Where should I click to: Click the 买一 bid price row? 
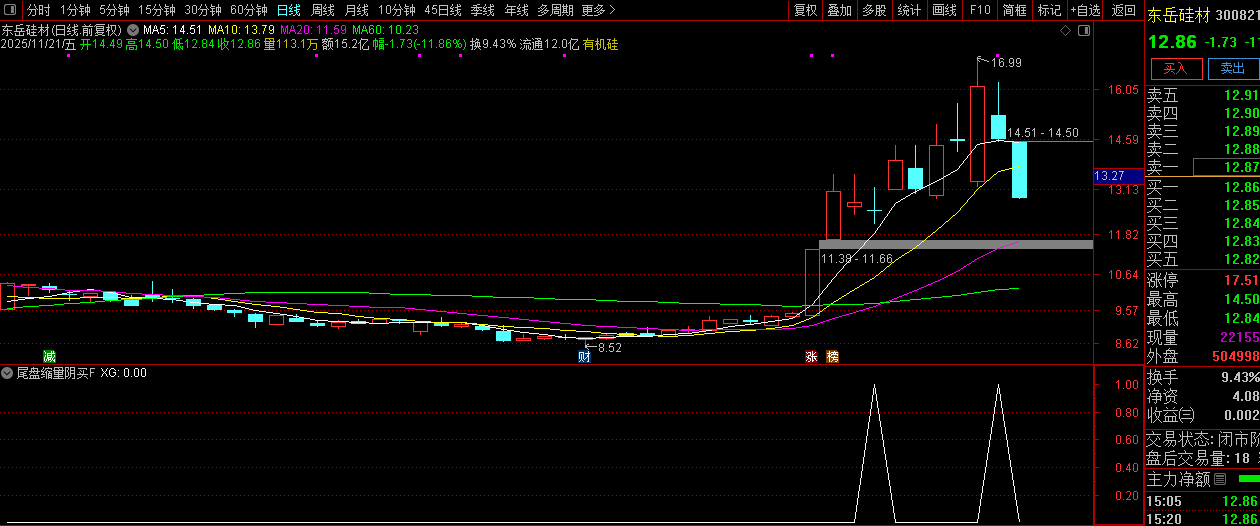1202,187
